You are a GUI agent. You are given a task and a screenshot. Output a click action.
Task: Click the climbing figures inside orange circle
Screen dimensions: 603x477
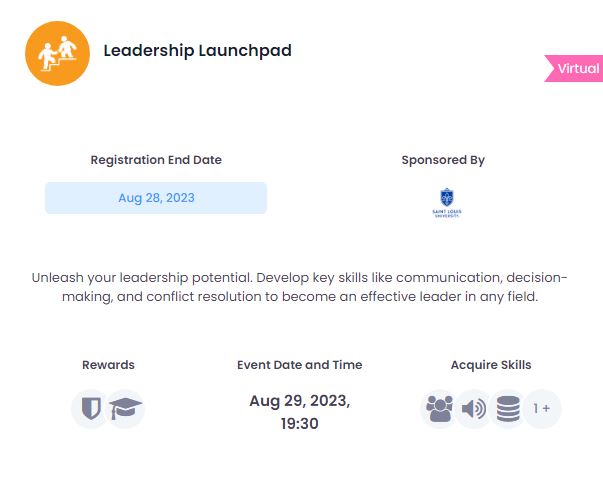57,53
